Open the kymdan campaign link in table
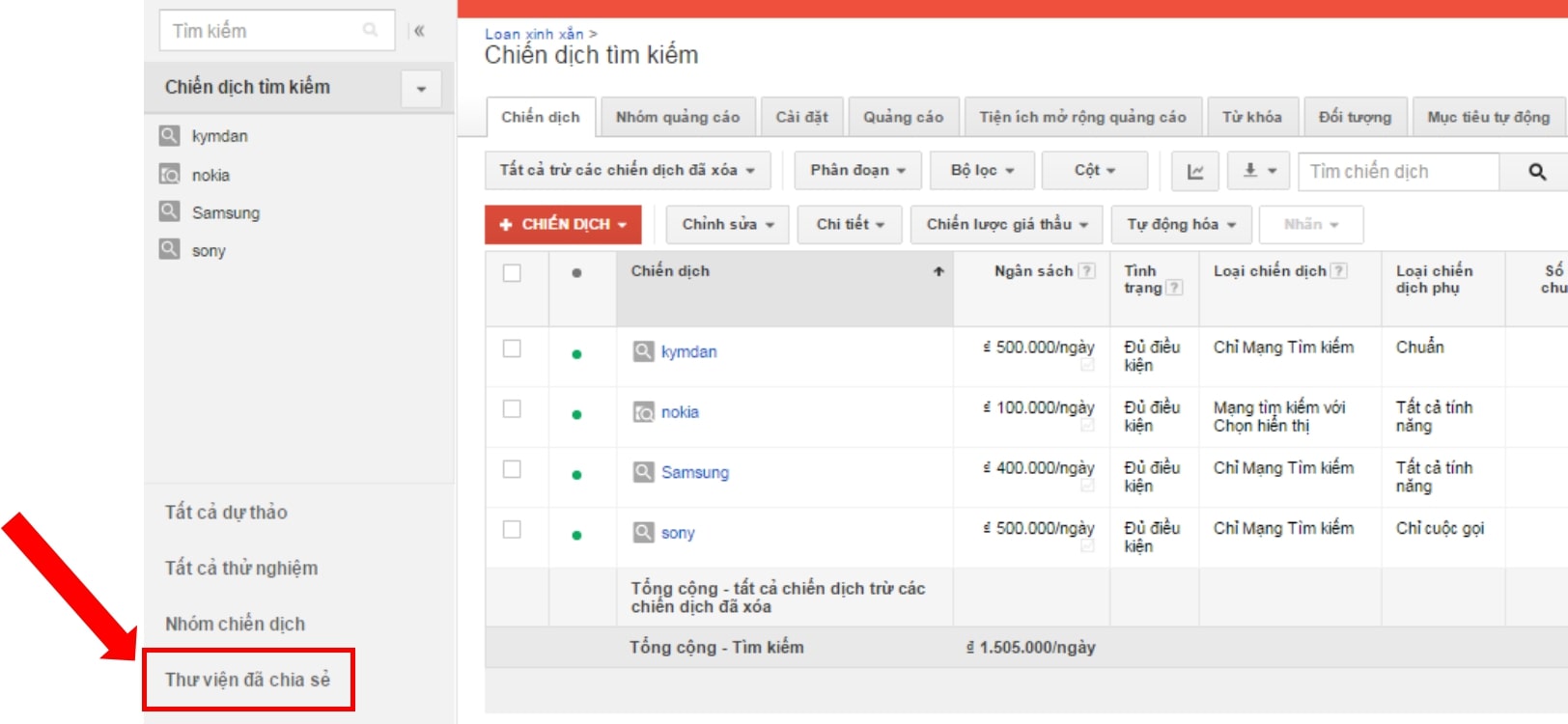The width and height of the screenshot is (1568, 724). pos(689,352)
